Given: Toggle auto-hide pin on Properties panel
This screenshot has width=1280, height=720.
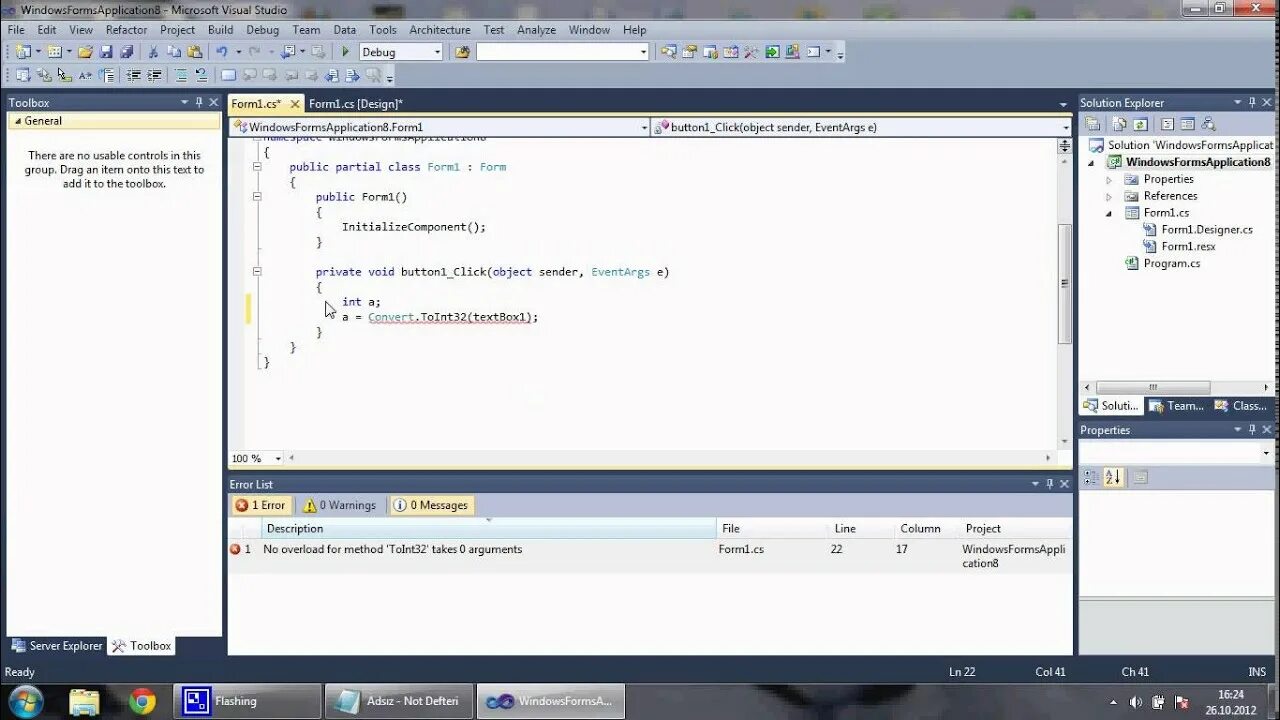Looking at the screenshot, I should coord(1252,430).
